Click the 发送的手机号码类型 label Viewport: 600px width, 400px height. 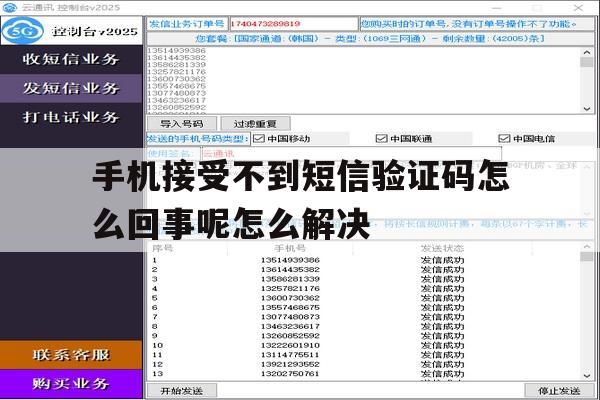point(198,139)
